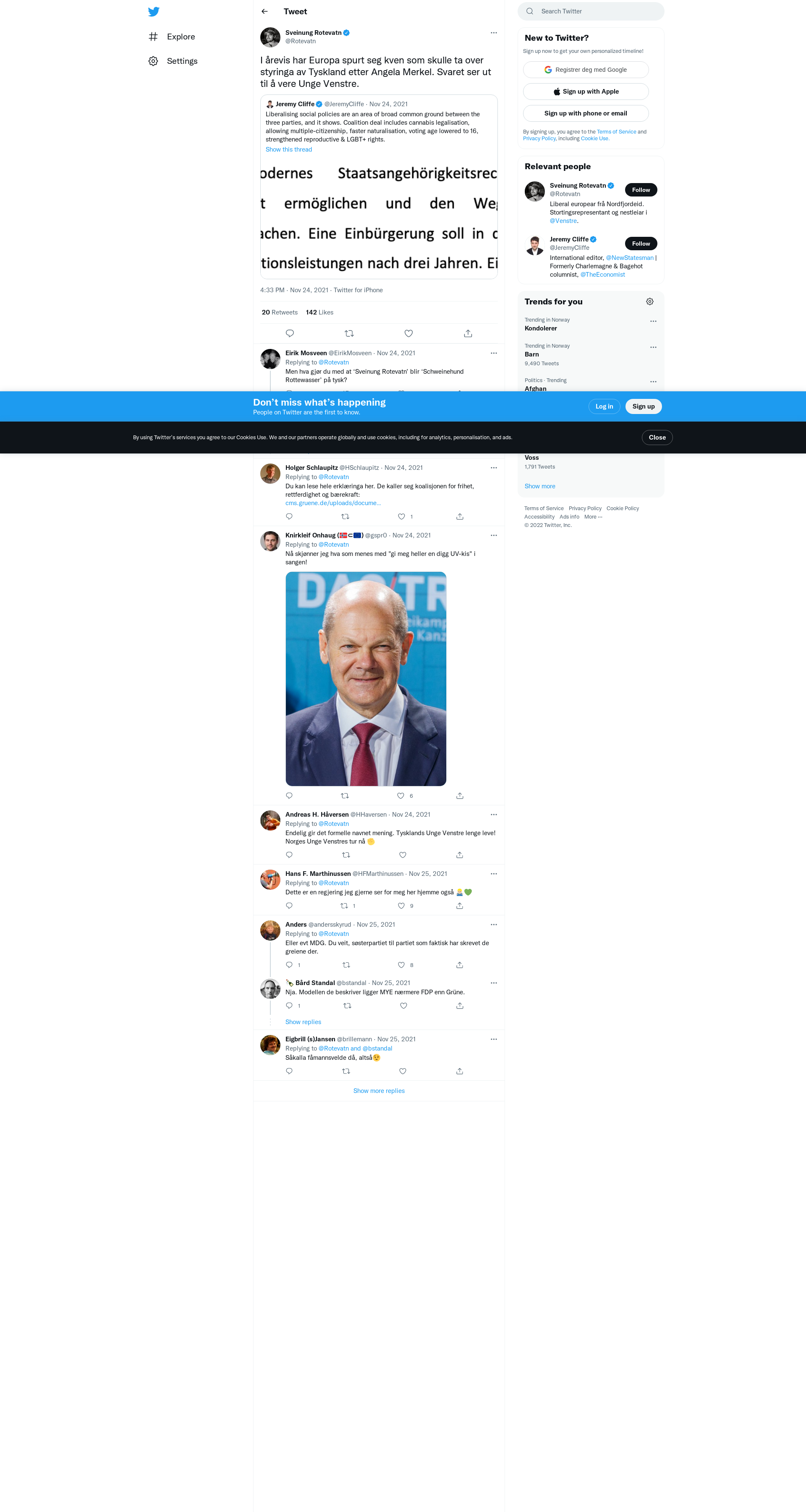Like Anders's reply

pos(402,965)
